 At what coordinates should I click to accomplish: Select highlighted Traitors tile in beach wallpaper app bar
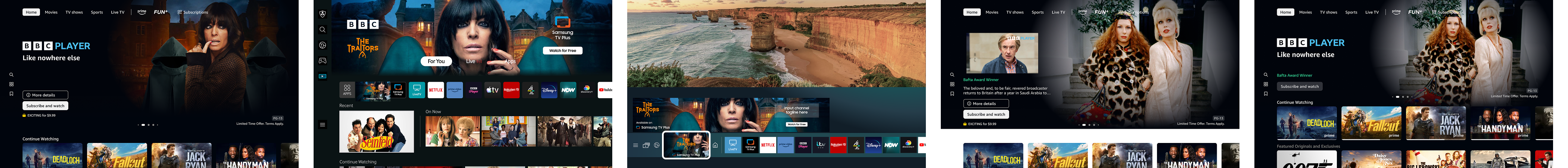point(686,145)
